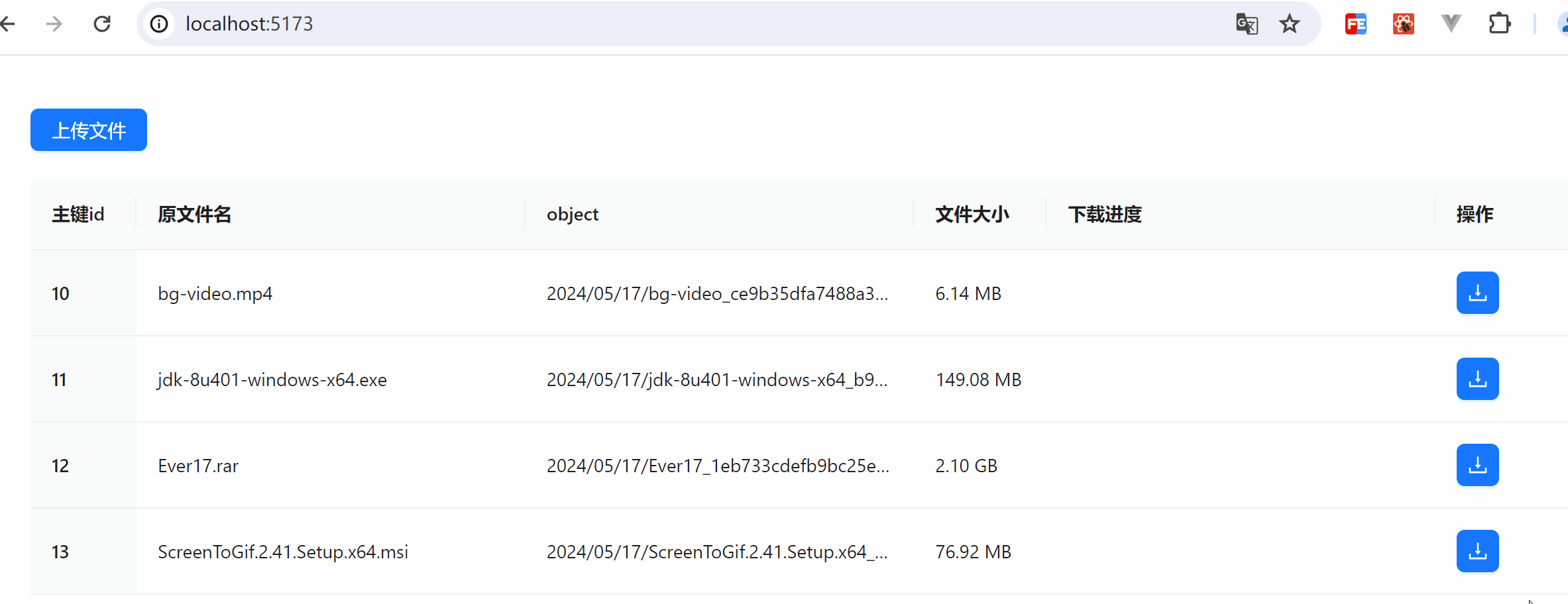Open the Google Translate page icon
1568x604 pixels.
pyautogui.click(x=1247, y=24)
